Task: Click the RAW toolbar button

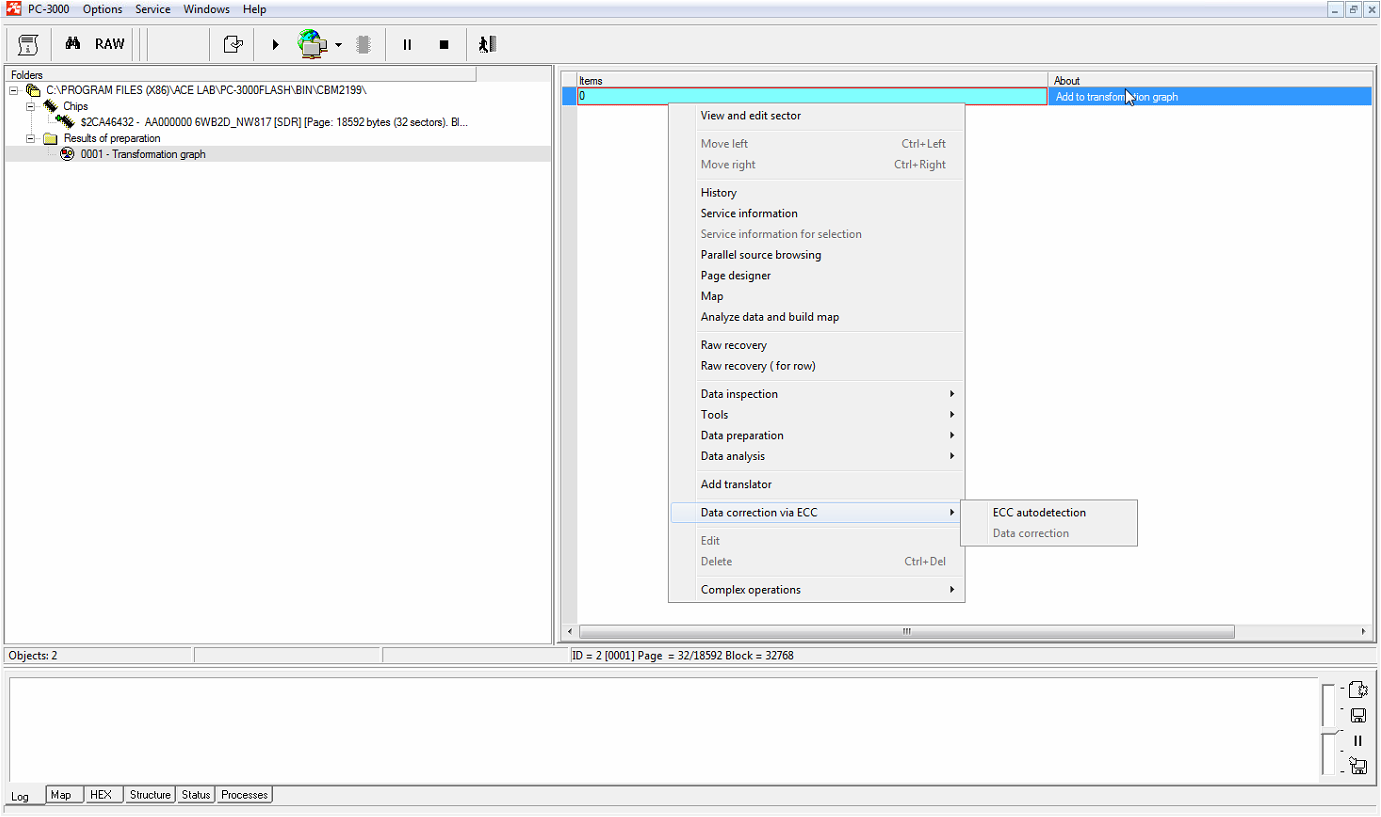Action: click(110, 44)
